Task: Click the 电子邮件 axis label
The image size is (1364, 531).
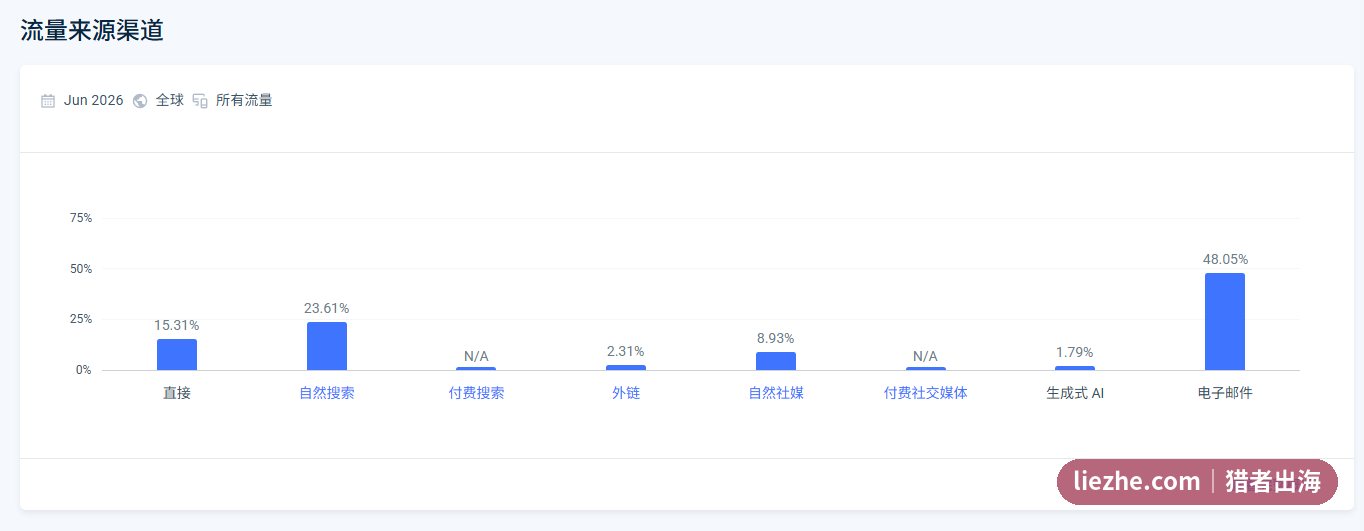Action: pyautogui.click(x=1225, y=393)
